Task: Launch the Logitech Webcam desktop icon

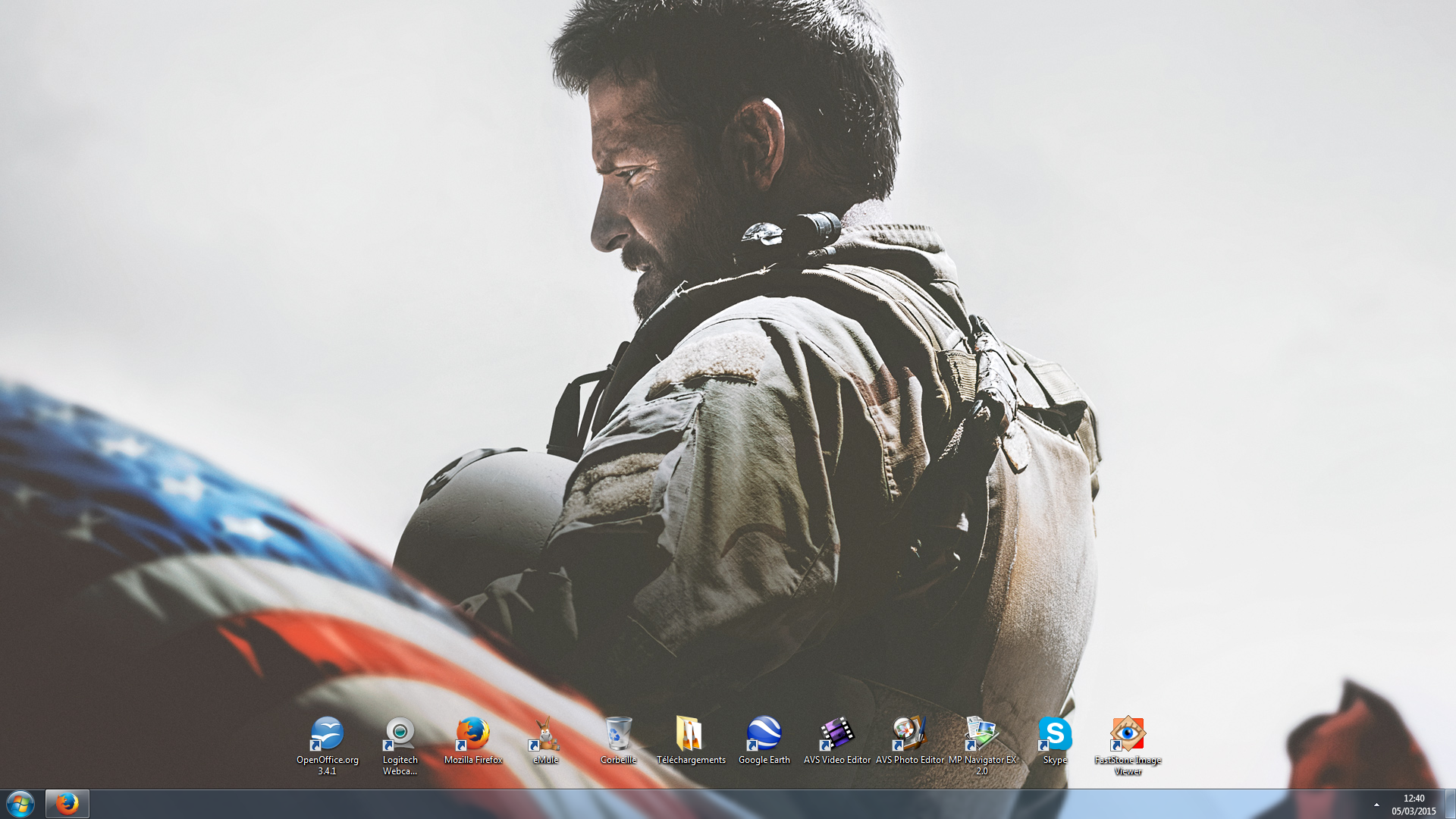Action: [400, 745]
